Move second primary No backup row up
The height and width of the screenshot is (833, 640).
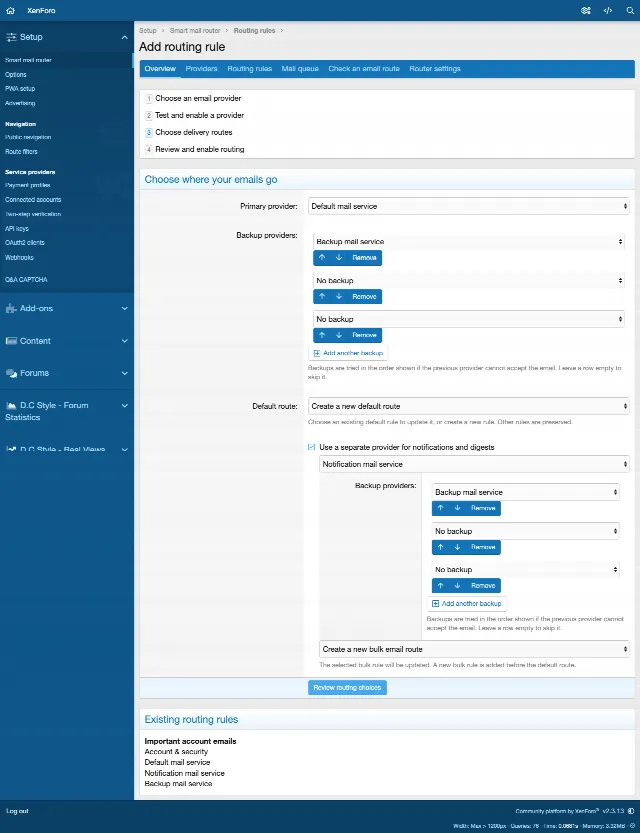point(322,296)
